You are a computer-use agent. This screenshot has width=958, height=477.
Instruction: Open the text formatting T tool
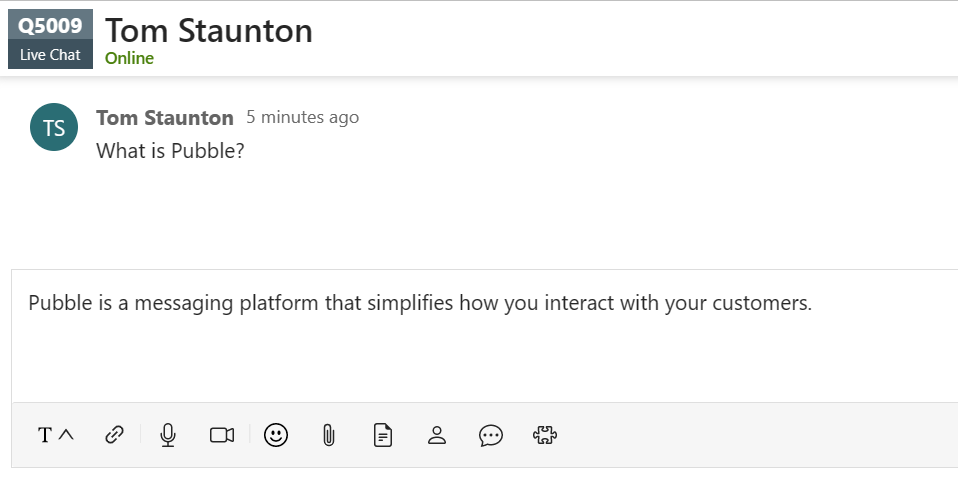point(45,435)
